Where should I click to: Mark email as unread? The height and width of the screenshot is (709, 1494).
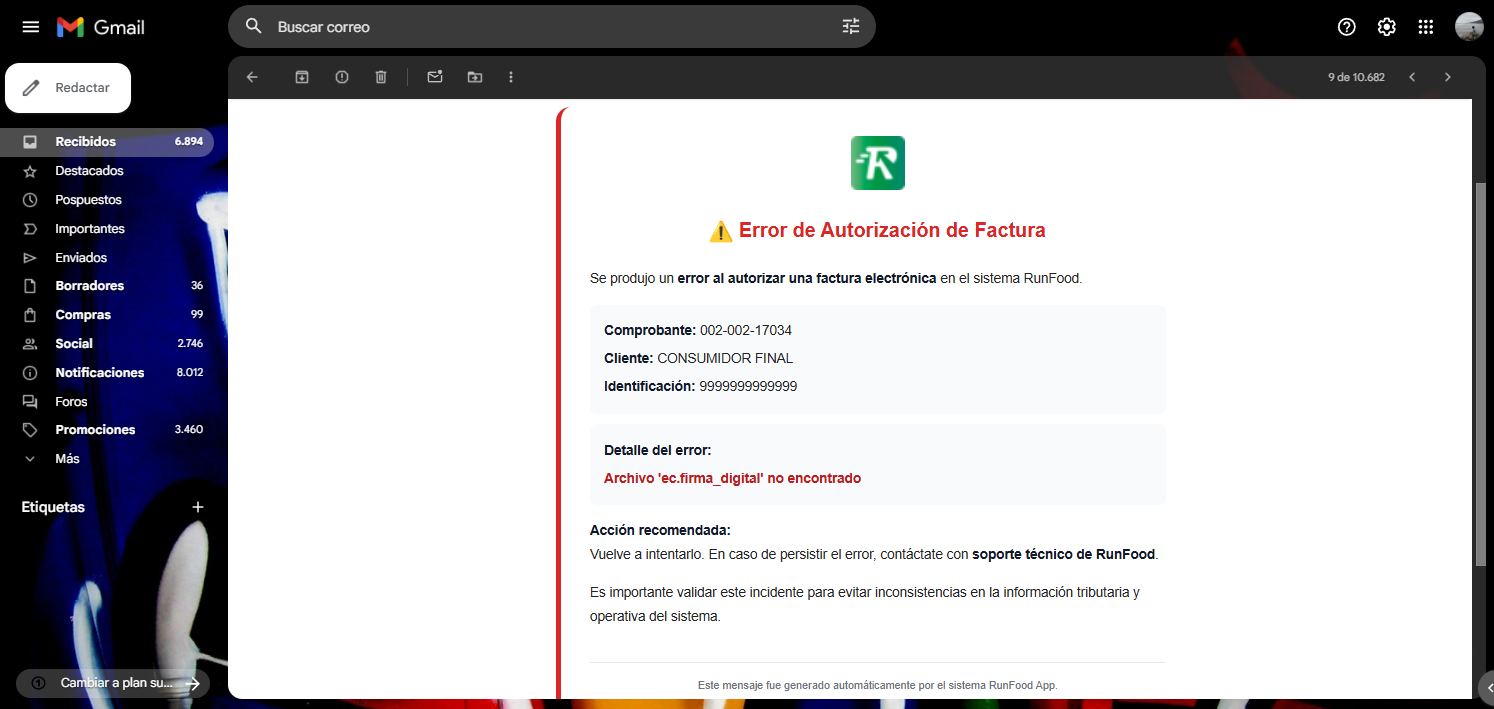[x=435, y=77]
